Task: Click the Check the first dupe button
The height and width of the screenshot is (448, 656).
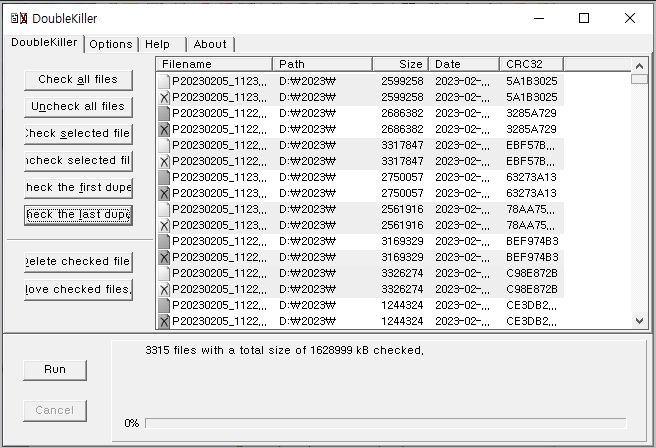Action: point(78,188)
